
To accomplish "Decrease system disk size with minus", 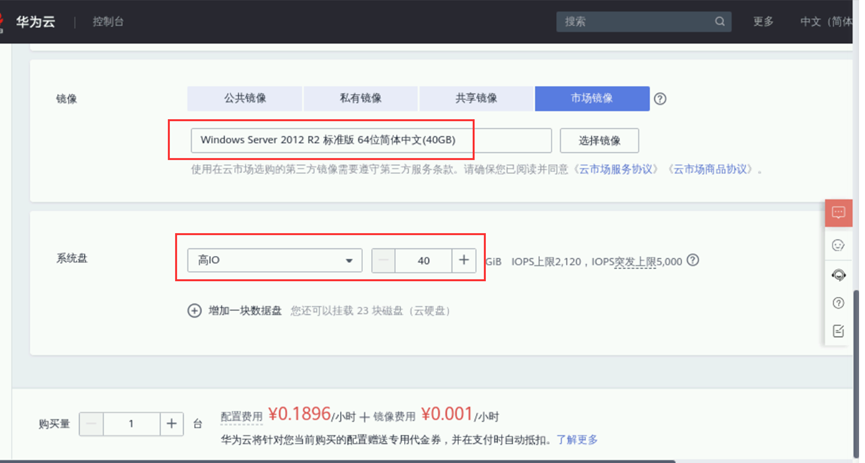I will click(x=383, y=260).
